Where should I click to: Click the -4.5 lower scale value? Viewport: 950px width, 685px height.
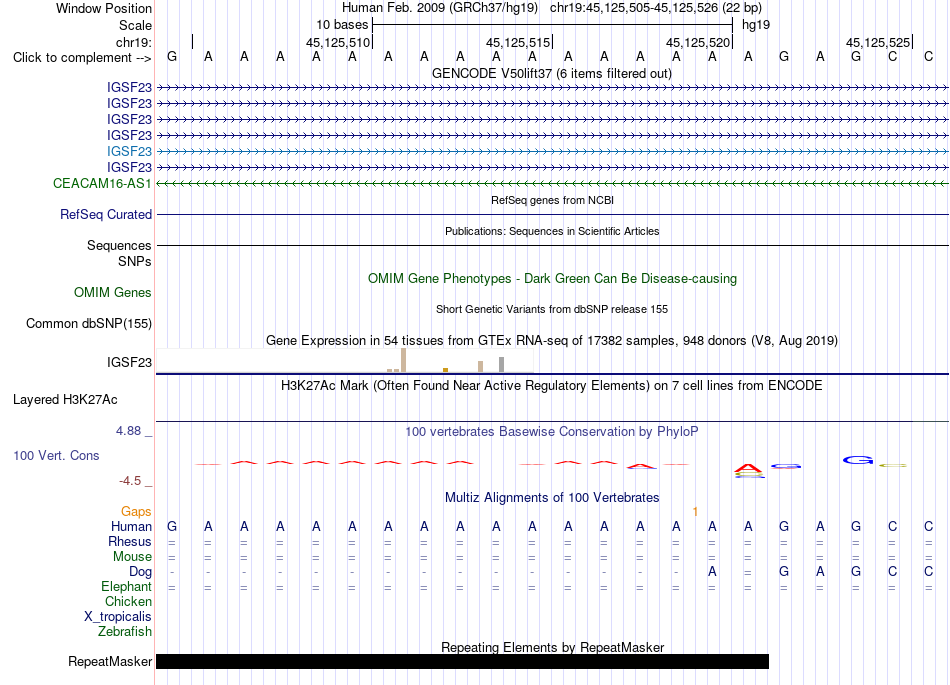click(130, 481)
